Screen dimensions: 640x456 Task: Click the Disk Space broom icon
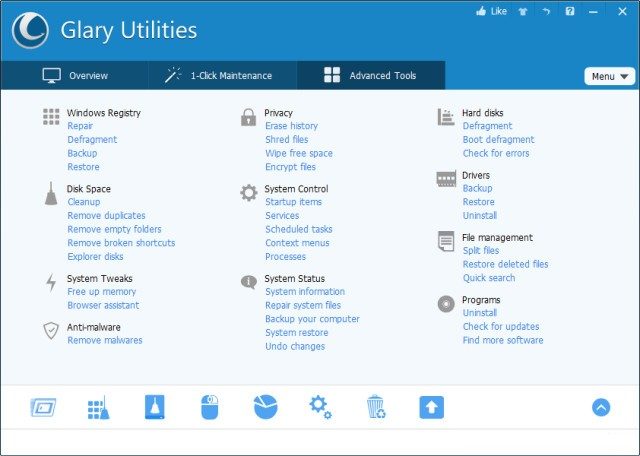pyautogui.click(x=51, y=194)
